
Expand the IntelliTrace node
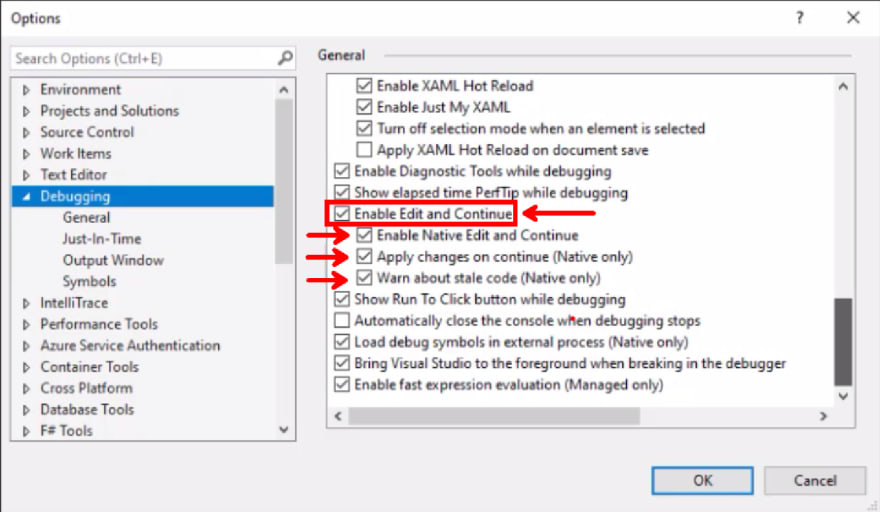click(x=26, y=303)
